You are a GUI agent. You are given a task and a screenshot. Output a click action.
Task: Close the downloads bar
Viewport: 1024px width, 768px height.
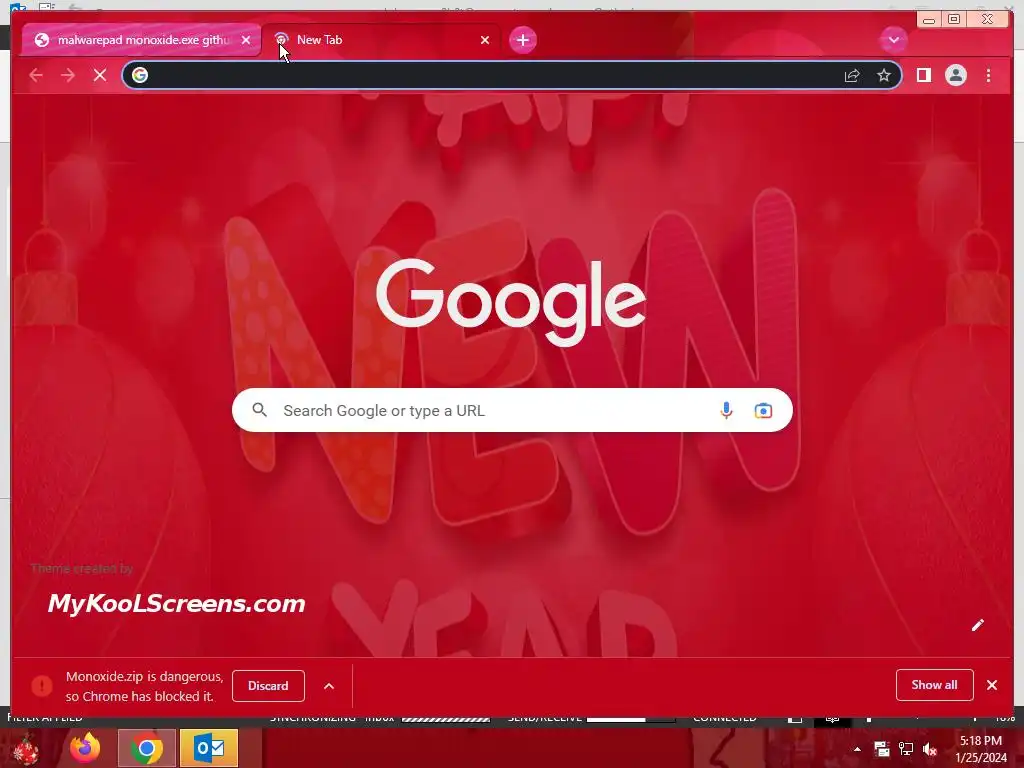pyautogui.click(x=992, y=684)
